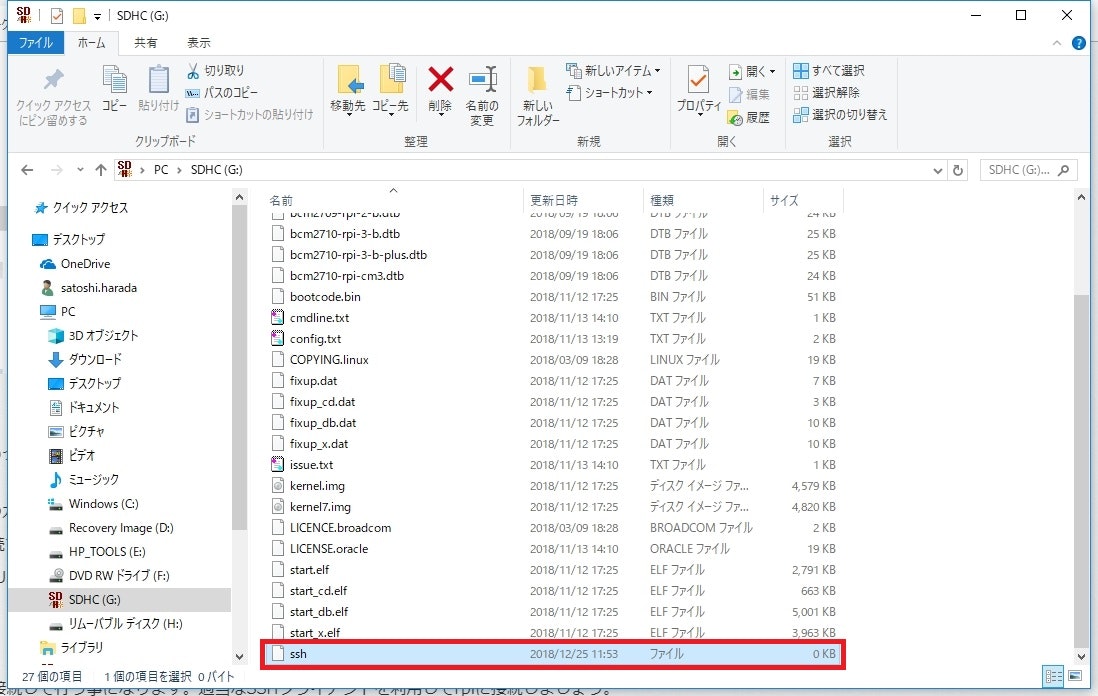
Task: Switch to large icons view in status bar
Action: click(x=1075, y=676)
